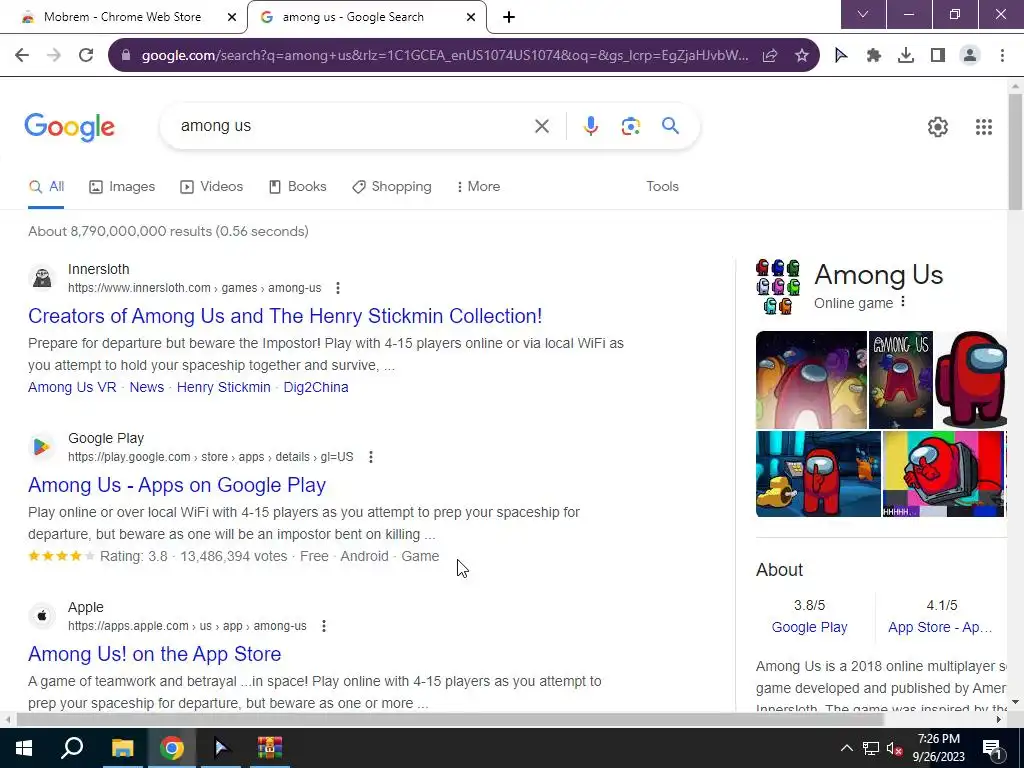Show hidden system tray icons
The height and width of the screenshot is (768, 1024).
click(x=846, y=748)
